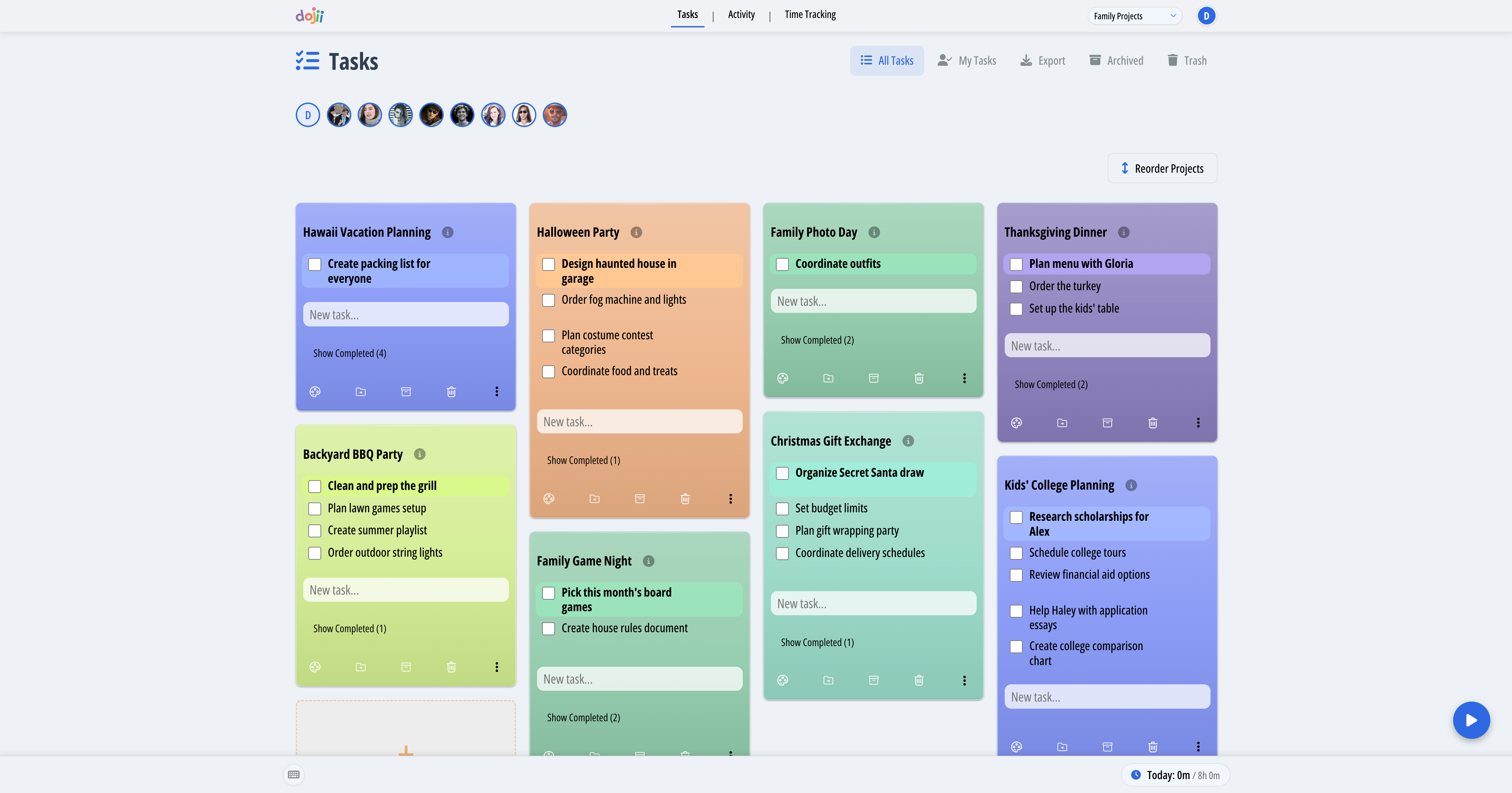The height and width of the screenshot is (793, 1512).
Task: Delete the Thanksgiving Dinner card
Action: pos(1152,422)
